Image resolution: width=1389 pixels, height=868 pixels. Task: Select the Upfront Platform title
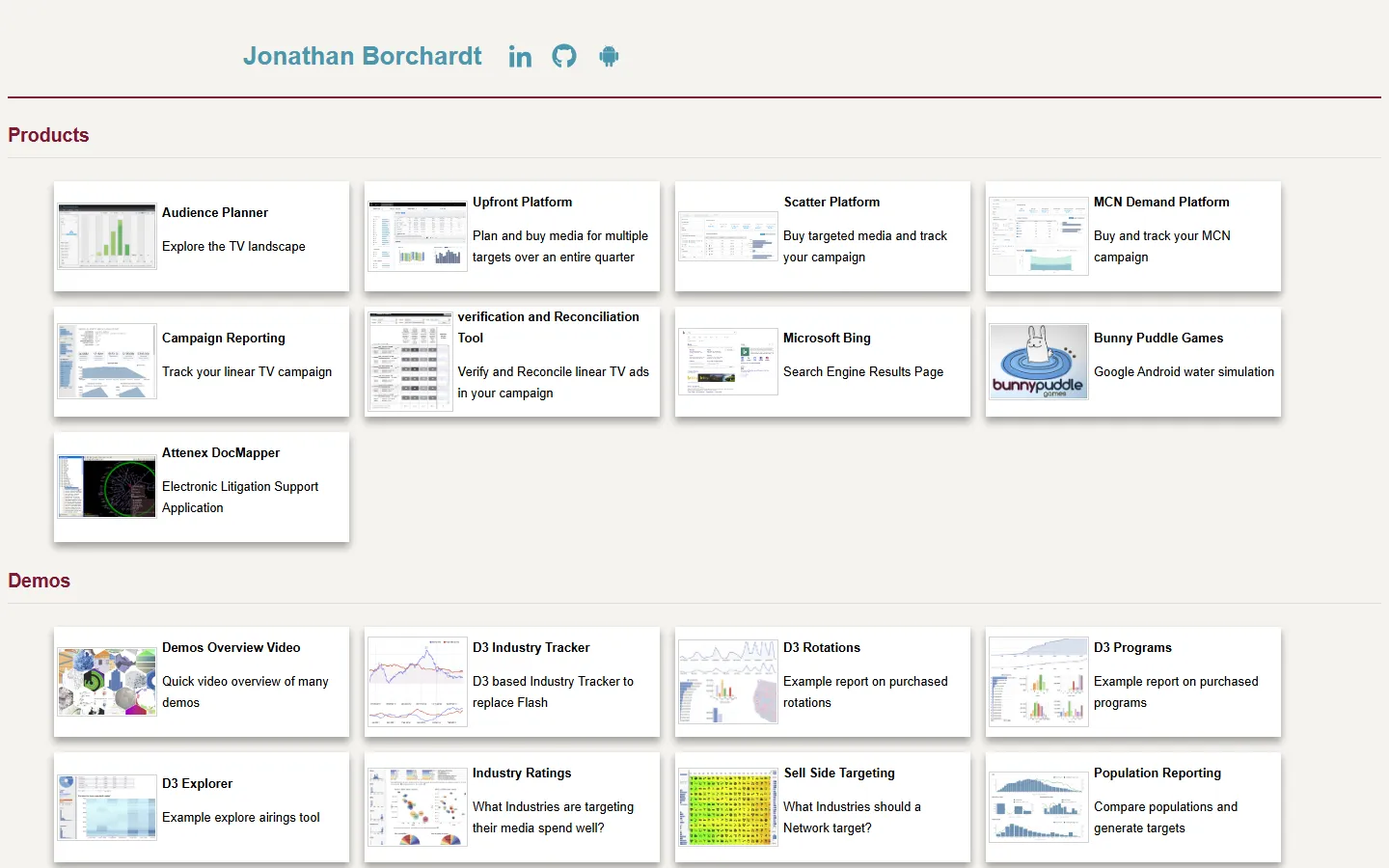[x=522, y=202]
